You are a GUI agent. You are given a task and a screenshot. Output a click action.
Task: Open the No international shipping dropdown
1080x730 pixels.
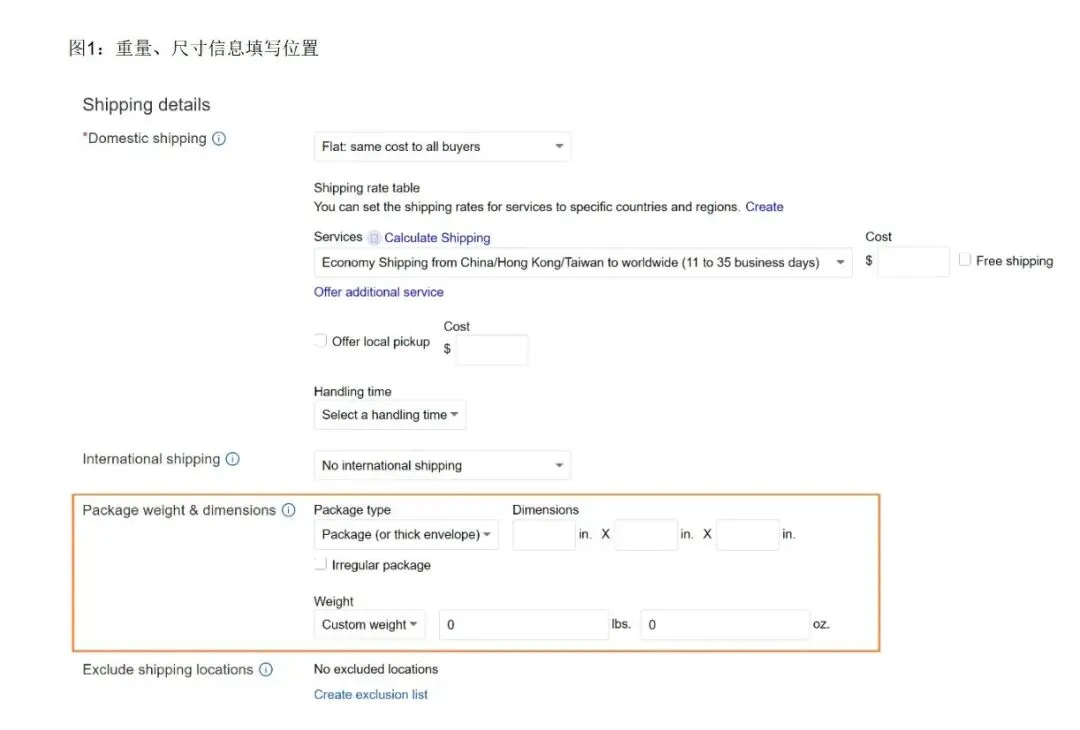click(442, 466)
